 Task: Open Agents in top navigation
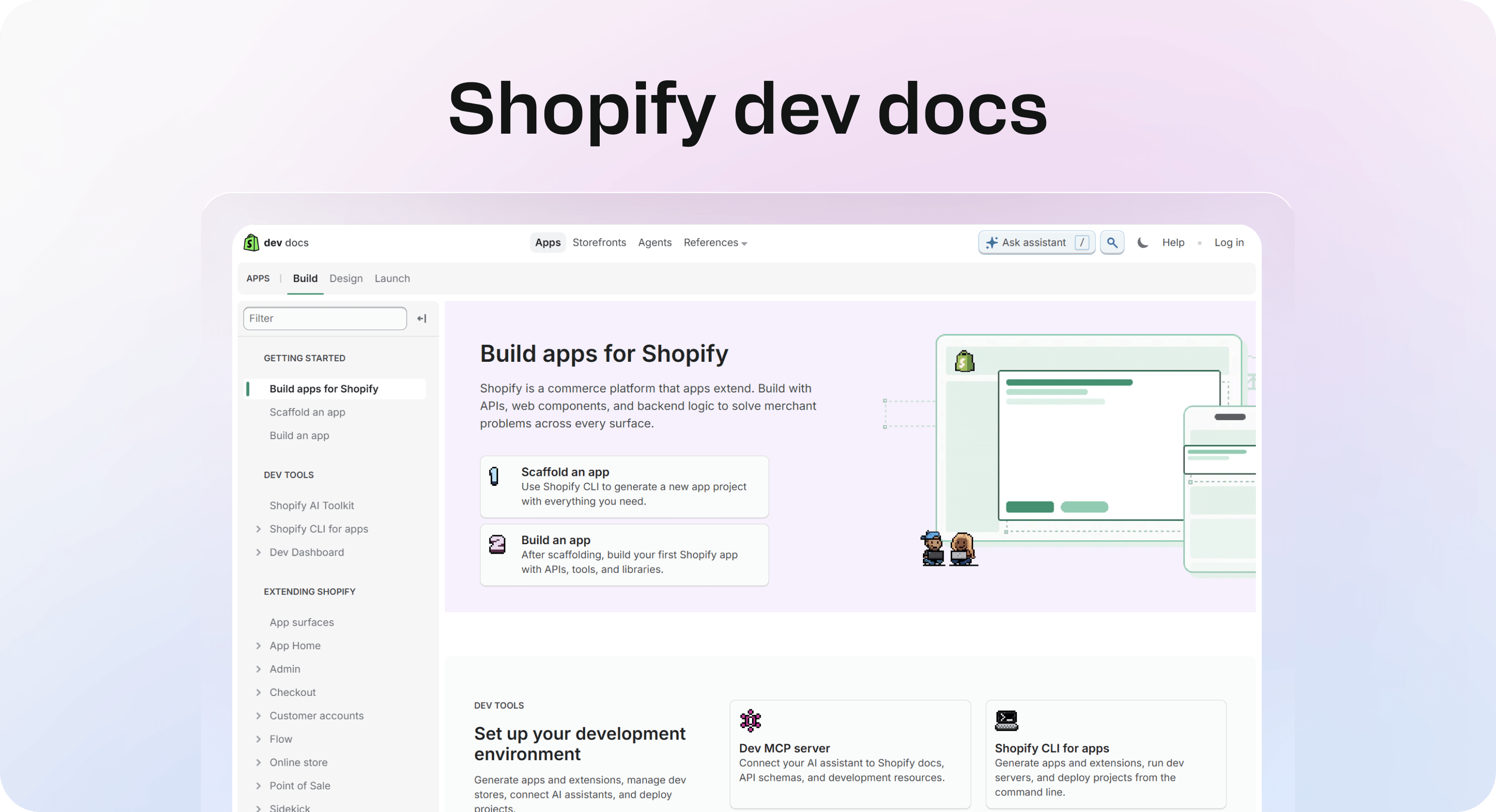click(654, 243)
